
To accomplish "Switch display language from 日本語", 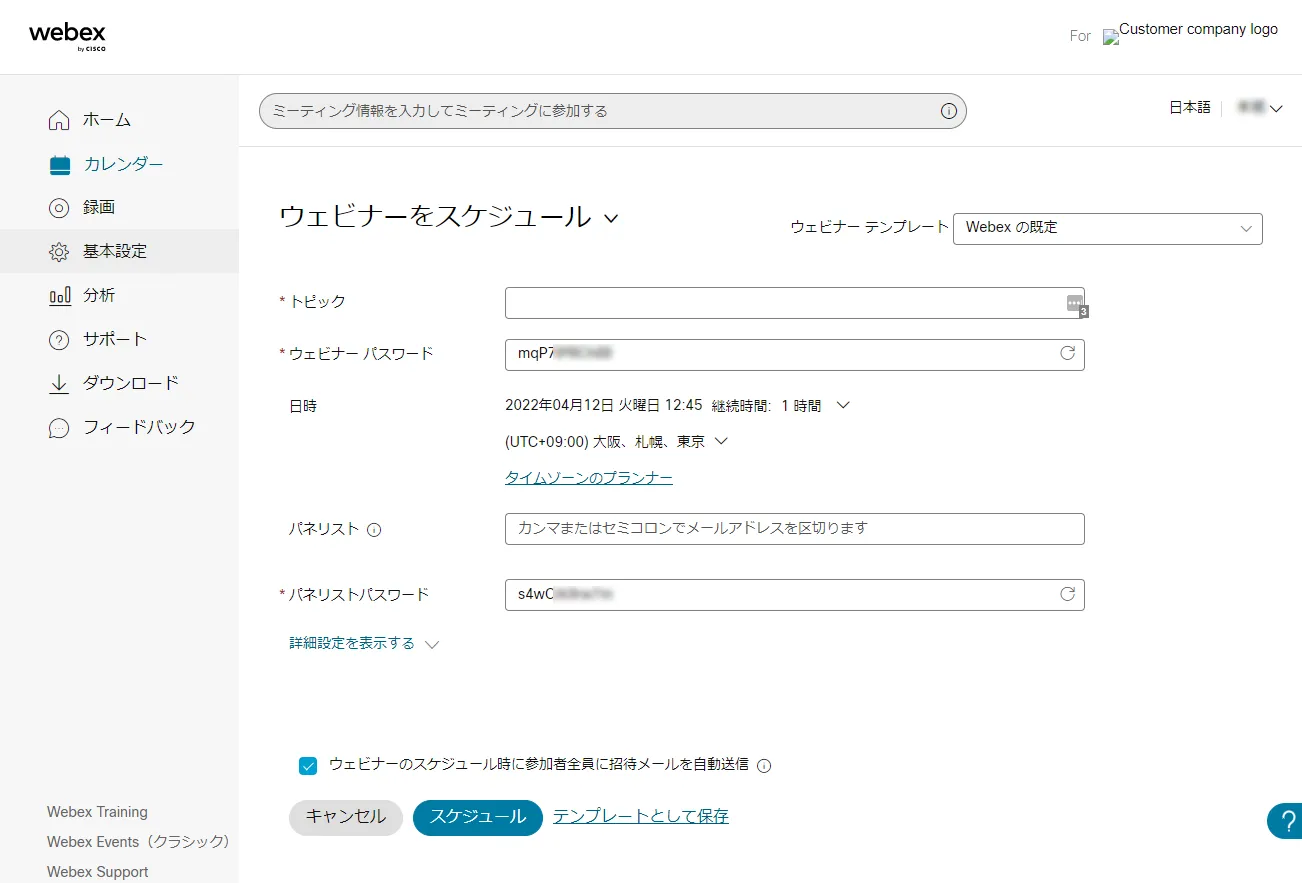I will click(1189, 107).
